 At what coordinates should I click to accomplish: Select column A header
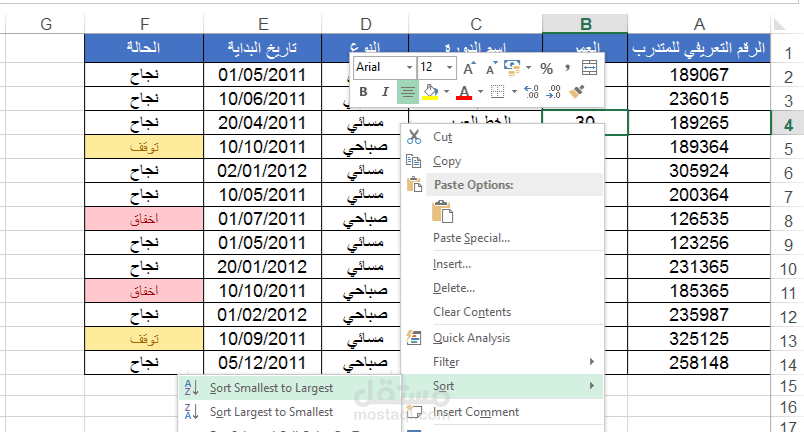click(x=699, y=24)
